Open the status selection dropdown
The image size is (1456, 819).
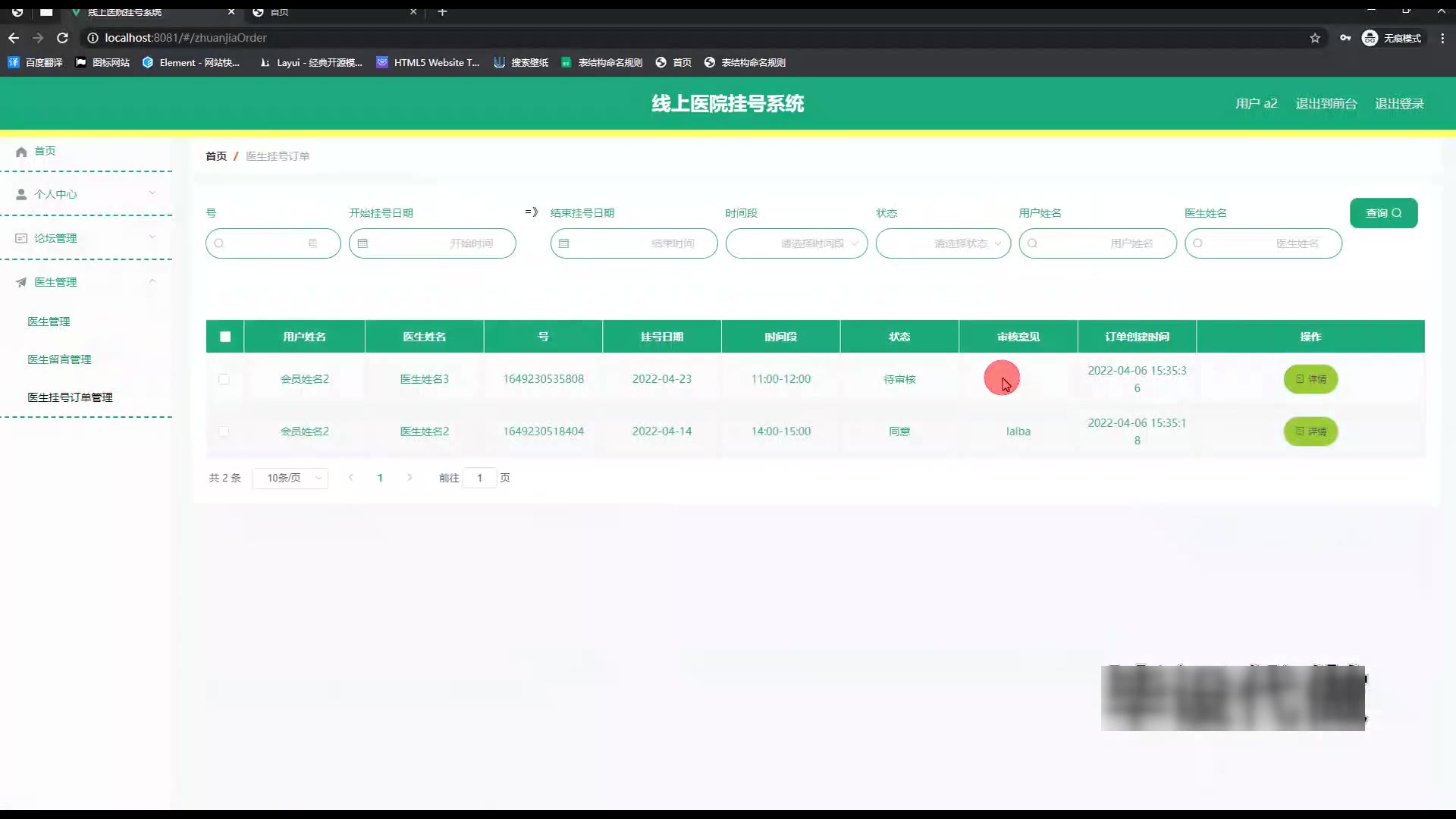tap(943, 243)
